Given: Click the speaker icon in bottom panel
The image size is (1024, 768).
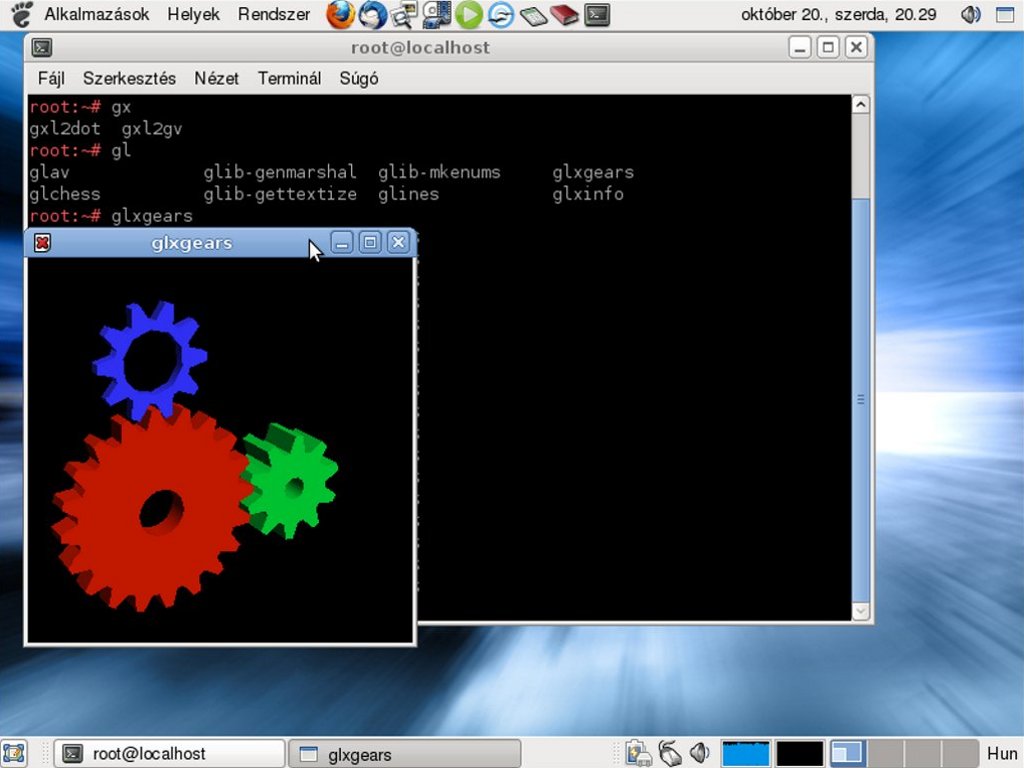Looking at the screenshot, I should tap(699, 753).
